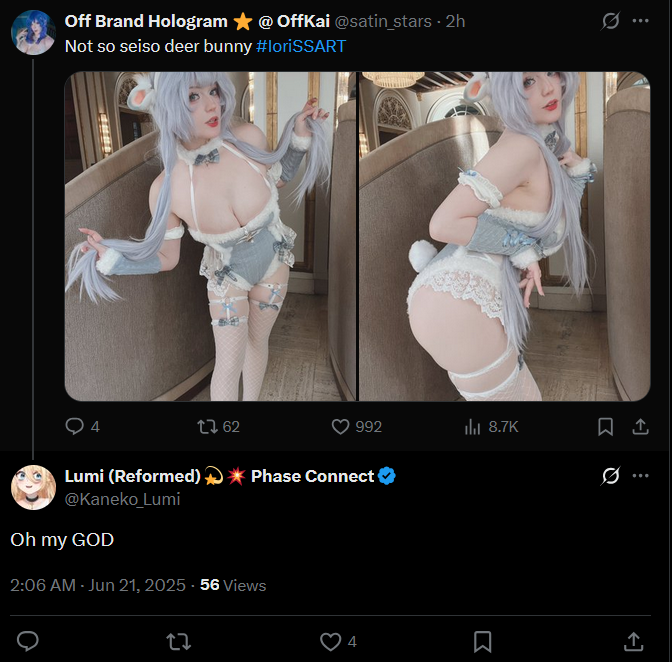Open the @satin_stars profile handle
672x662 pixels.
(x=383, y=21)
